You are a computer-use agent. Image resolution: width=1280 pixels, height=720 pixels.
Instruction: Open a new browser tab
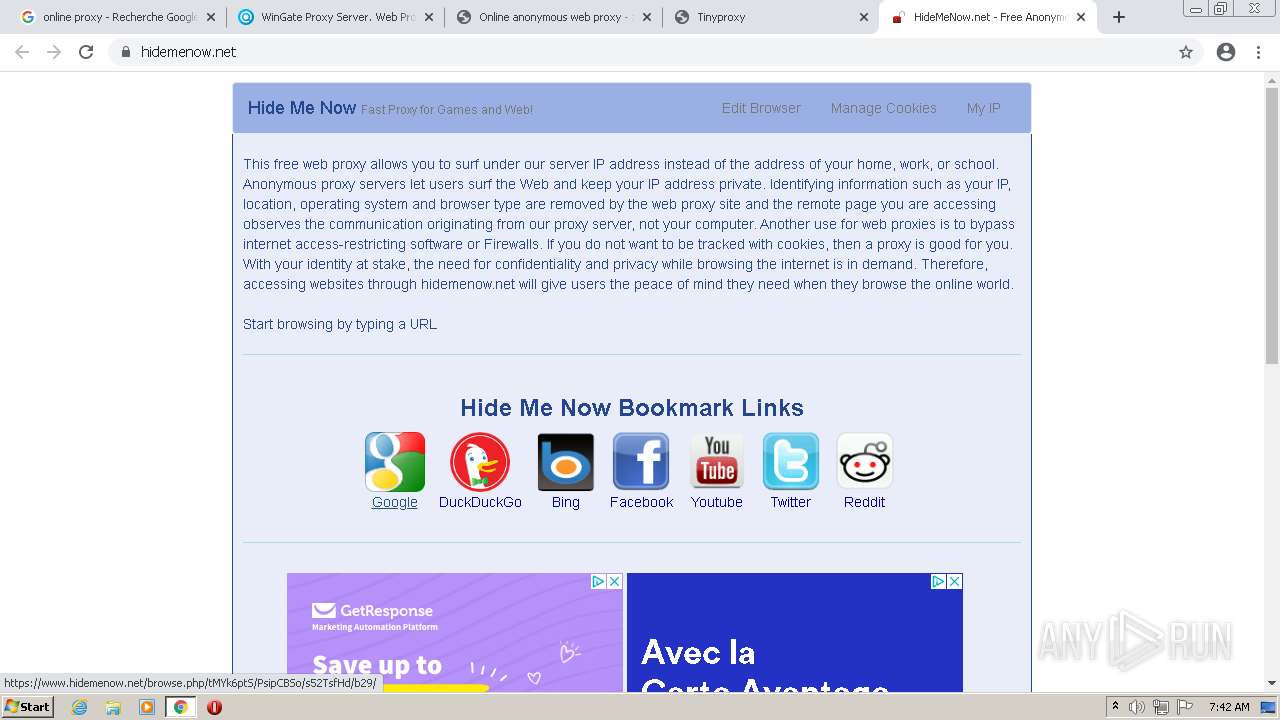pos(1119,17)
